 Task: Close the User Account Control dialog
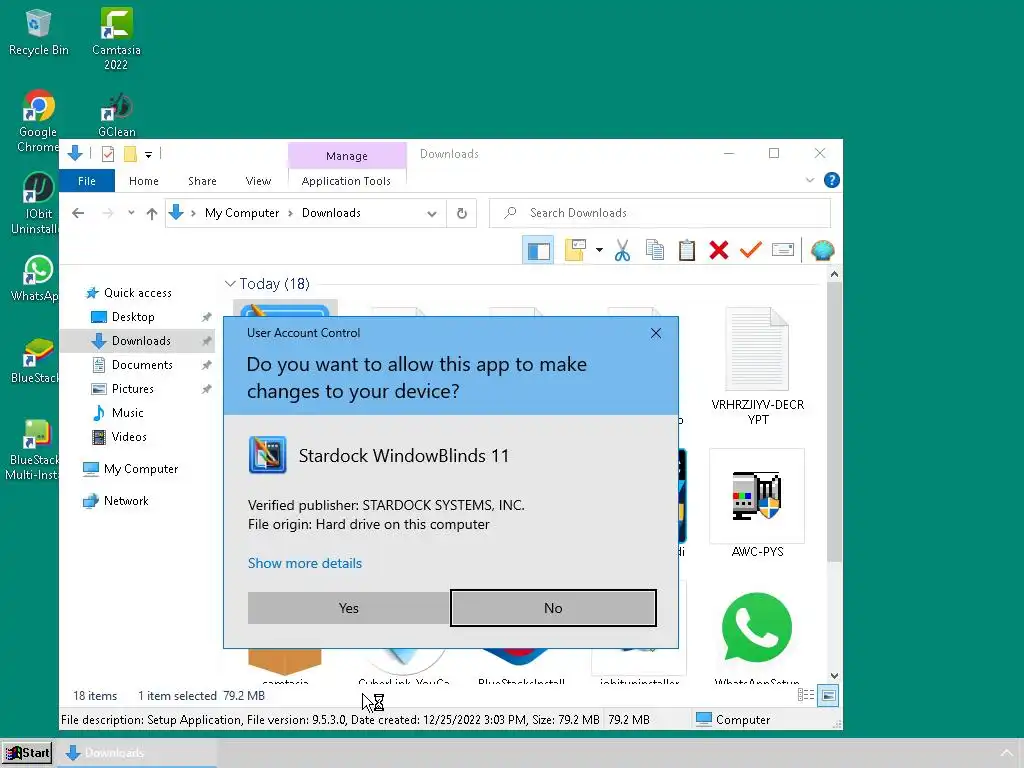(656, 333)
